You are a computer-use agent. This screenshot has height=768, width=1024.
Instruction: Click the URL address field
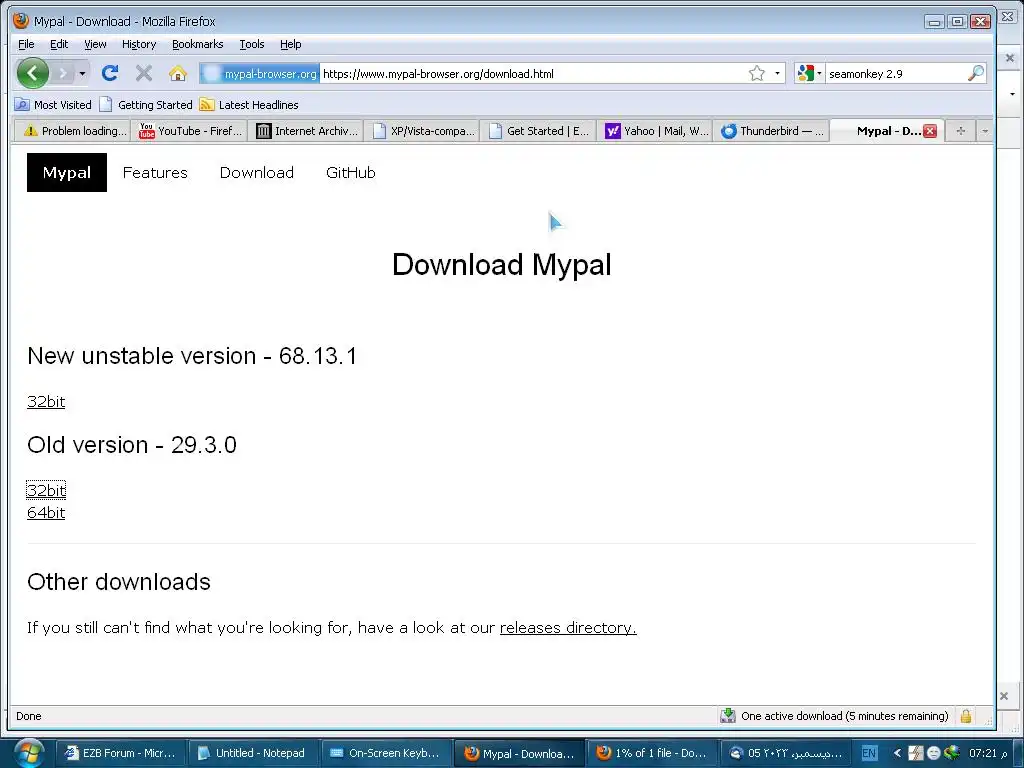(x=532, y=74)
